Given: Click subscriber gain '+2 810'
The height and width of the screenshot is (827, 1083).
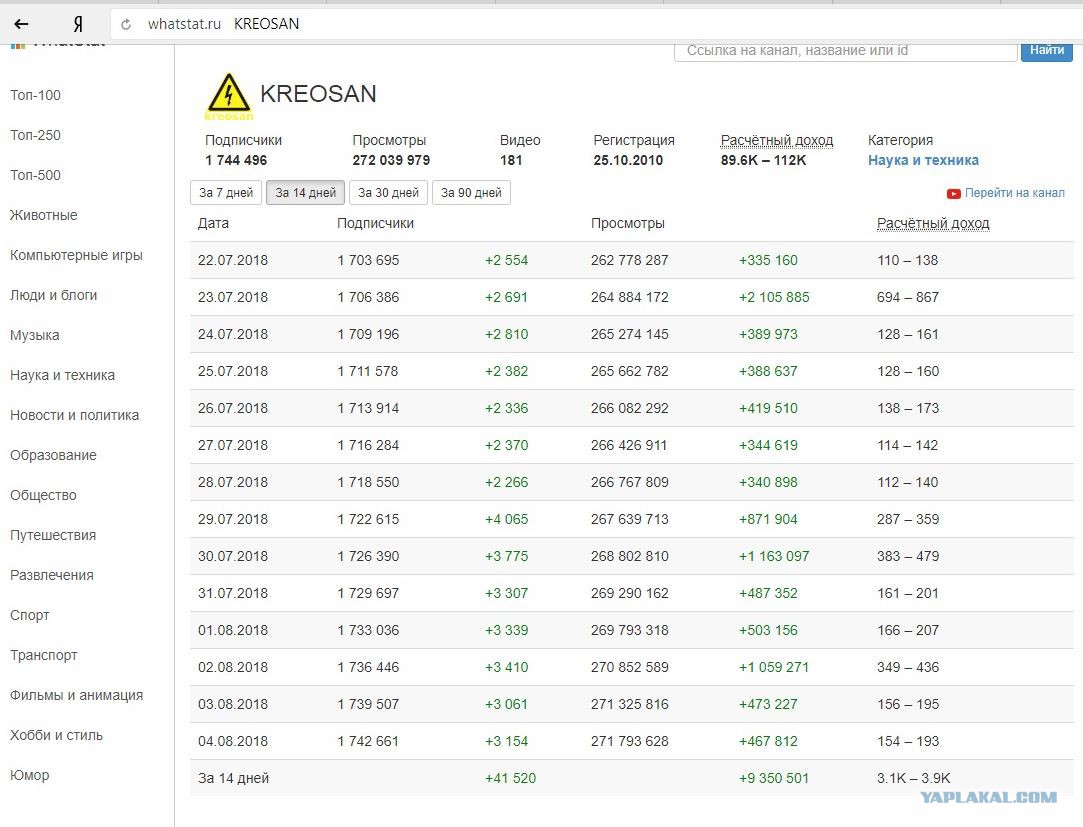Looking at the screenshot, I should pyautogui.click(x=506, y=334).
